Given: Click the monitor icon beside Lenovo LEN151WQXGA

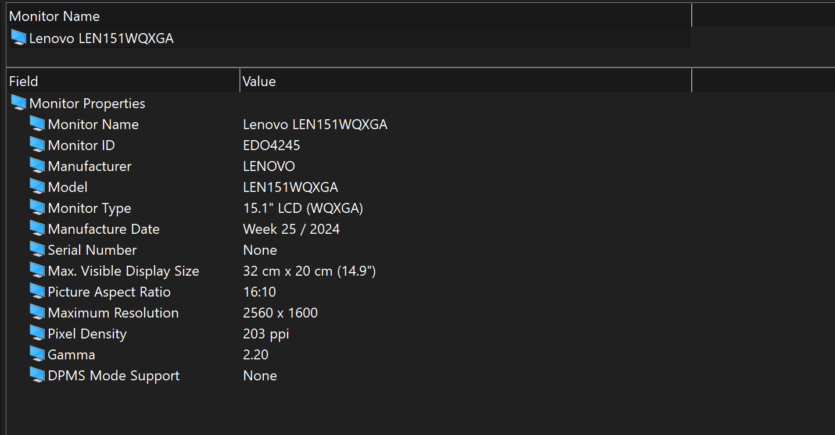Looking at the screenshot, I should pos(19,38).
